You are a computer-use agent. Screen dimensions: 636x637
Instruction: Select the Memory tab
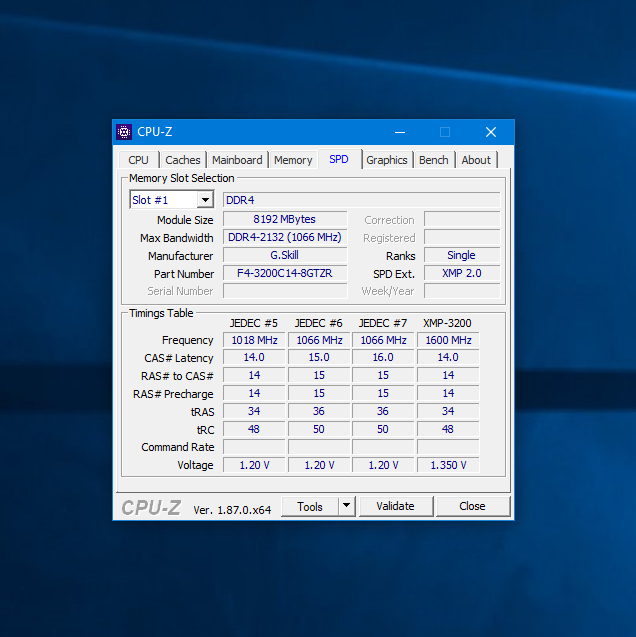click(x=293, y=160)
